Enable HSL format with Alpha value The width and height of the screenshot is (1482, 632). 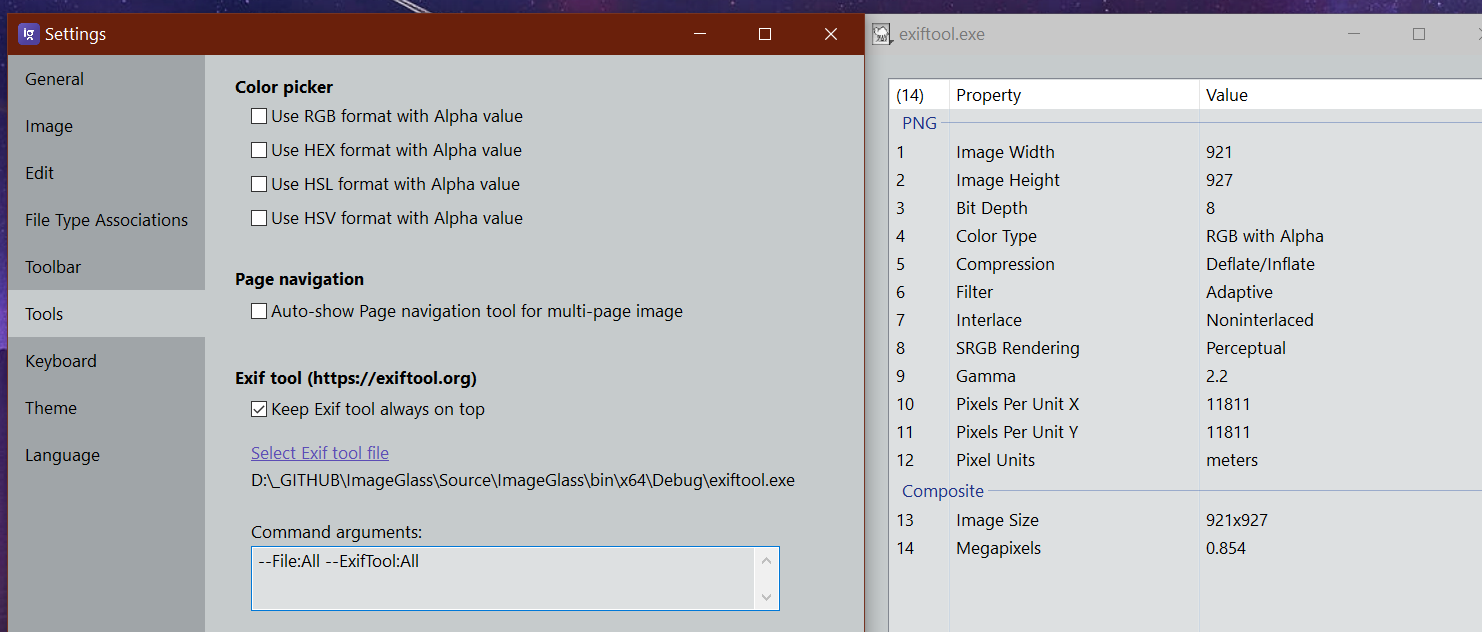point(259,184)
